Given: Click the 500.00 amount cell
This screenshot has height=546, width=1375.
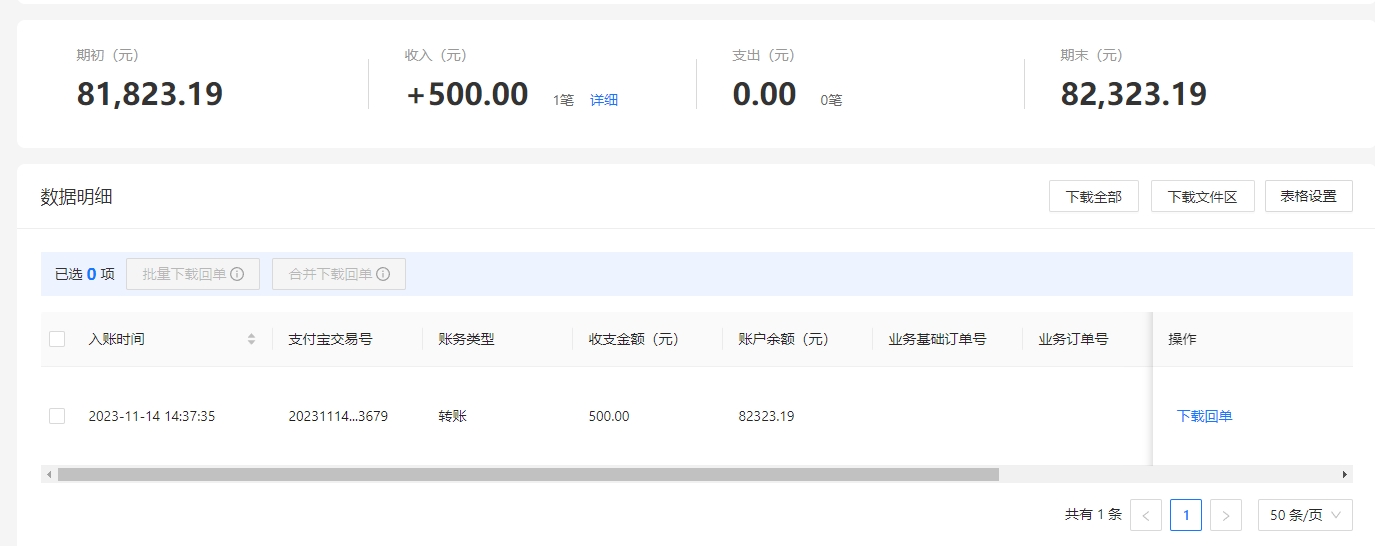Looking at the screenshot, I should tap(609, 416).
